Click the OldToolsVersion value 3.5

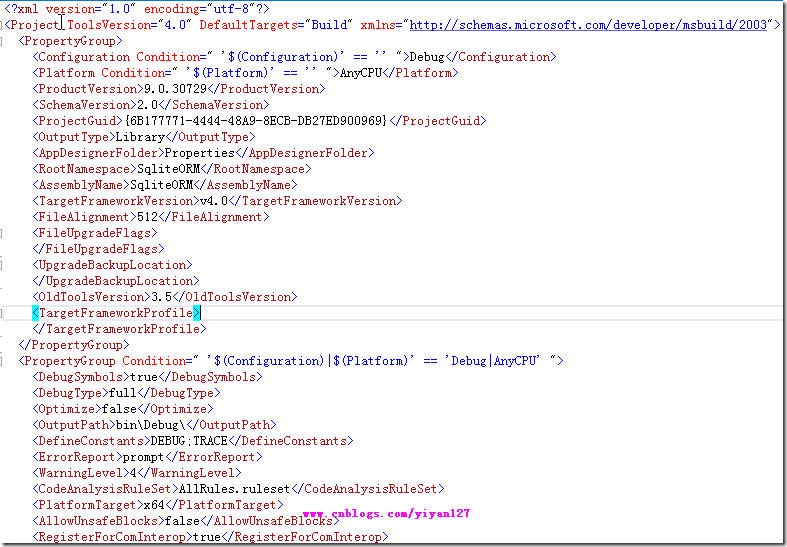coord(161,297)
